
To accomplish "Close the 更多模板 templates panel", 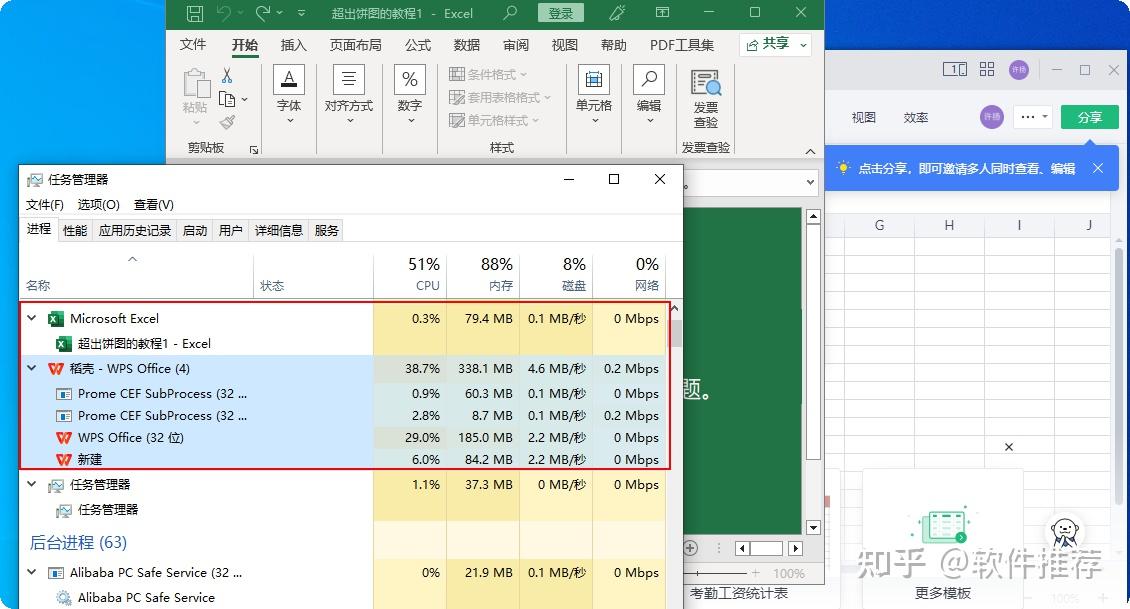I will (x=1009, y=447).
